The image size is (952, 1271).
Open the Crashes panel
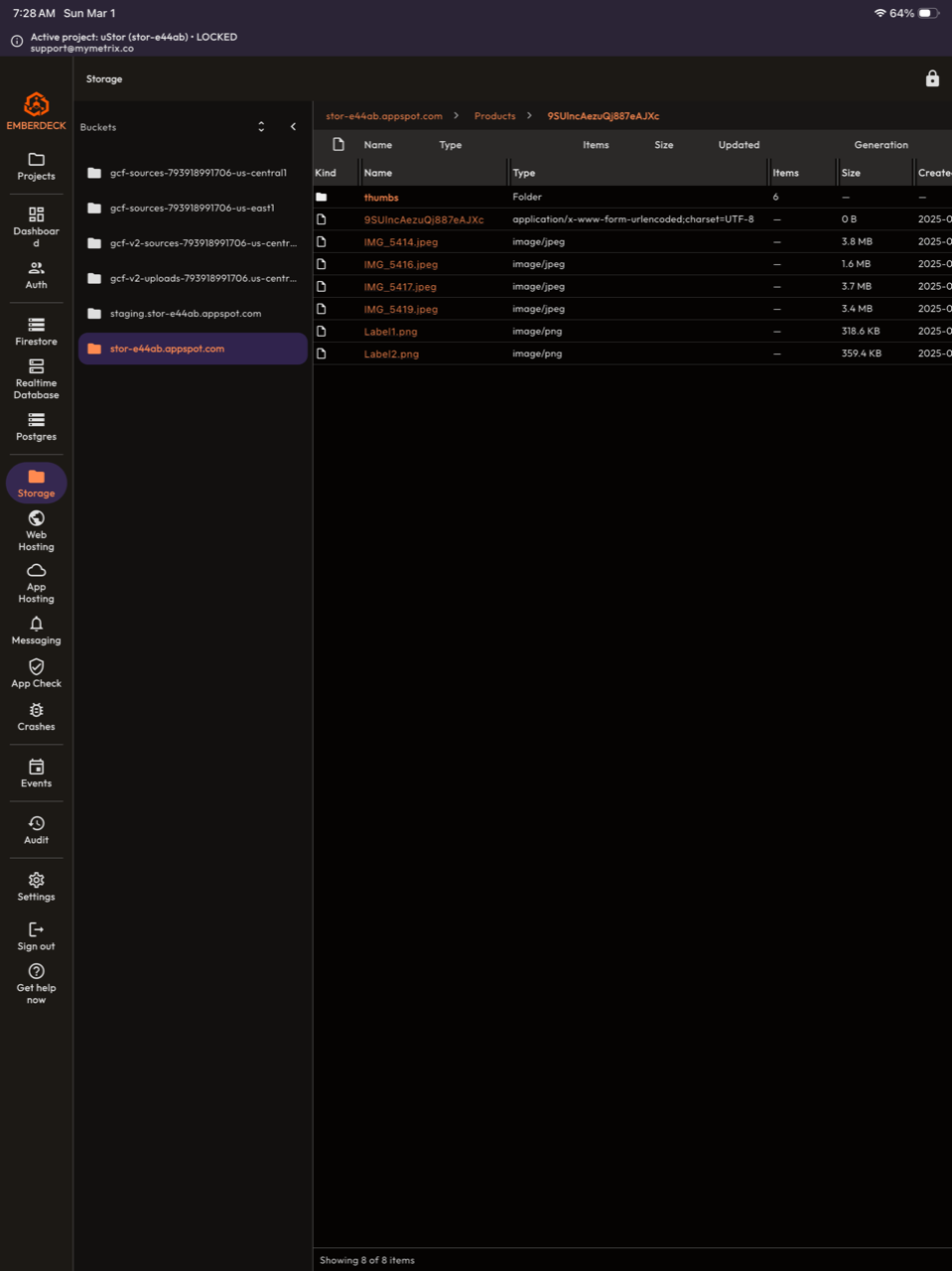36,716
